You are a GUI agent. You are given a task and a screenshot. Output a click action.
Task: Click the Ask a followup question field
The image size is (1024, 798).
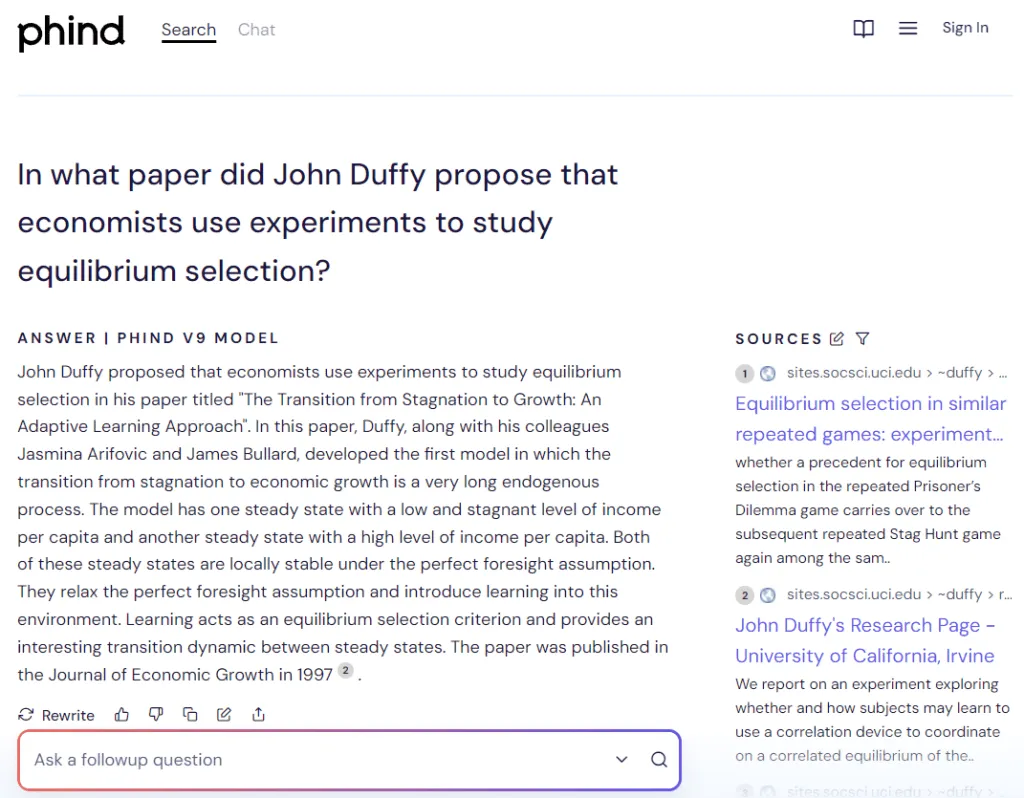349,759
